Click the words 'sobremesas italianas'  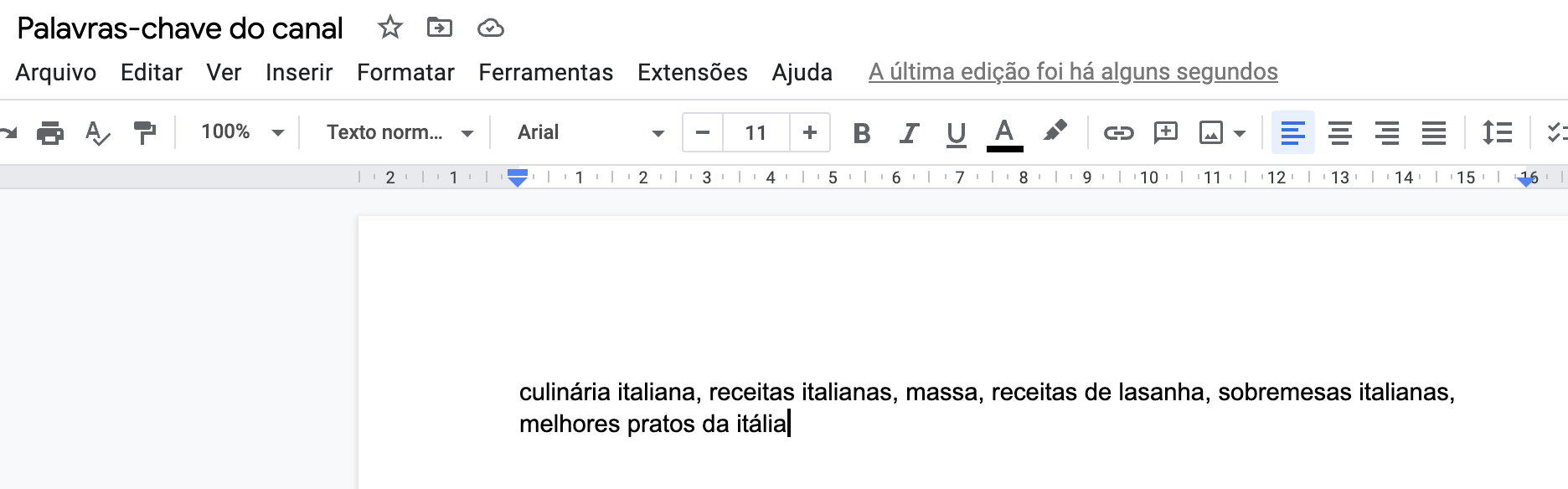click(1333, 392)
